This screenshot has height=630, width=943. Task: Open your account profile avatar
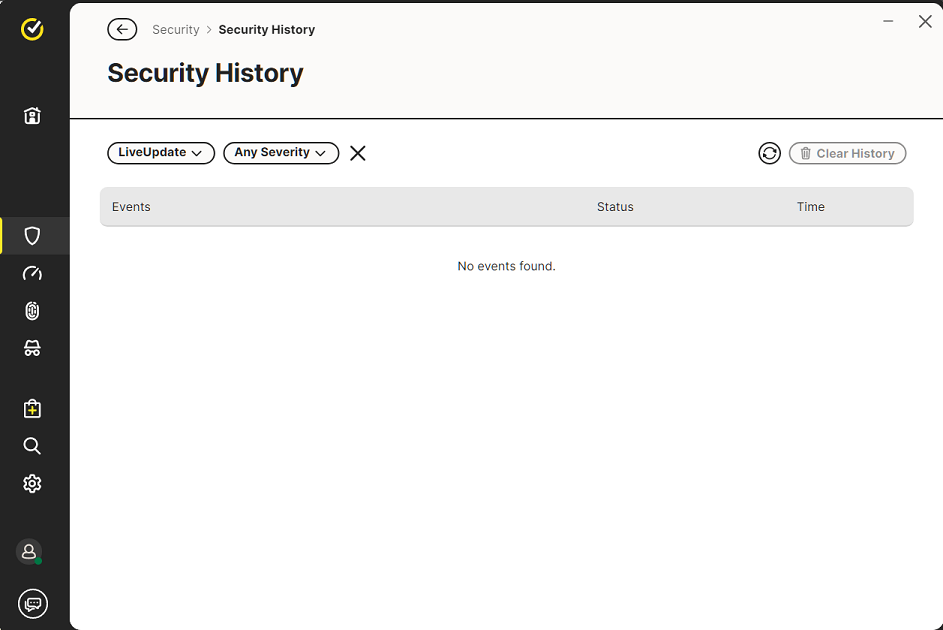[29, 551]
